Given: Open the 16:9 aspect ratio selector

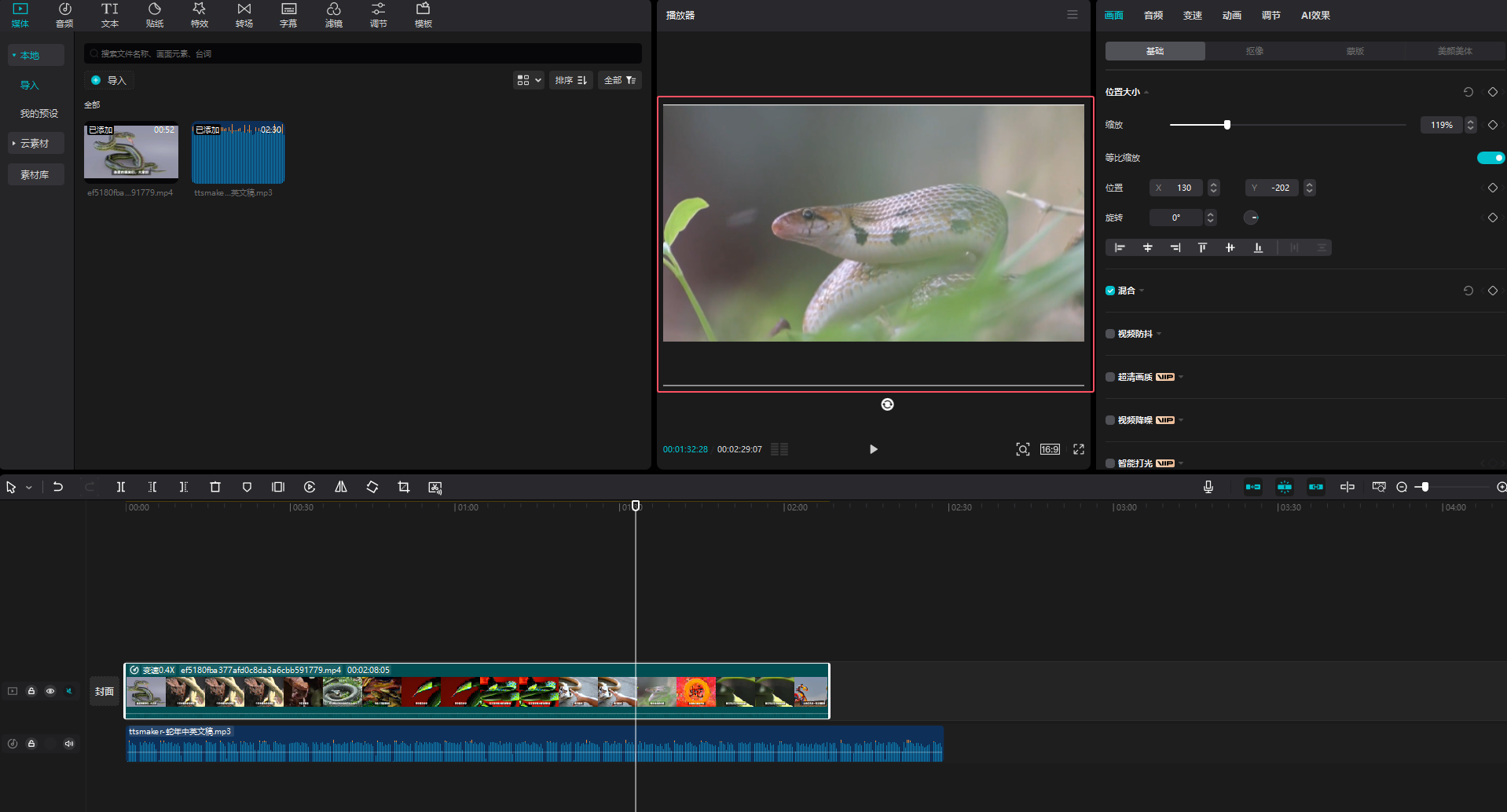Looking at the screenshot, I should (x=1050, y=449).
